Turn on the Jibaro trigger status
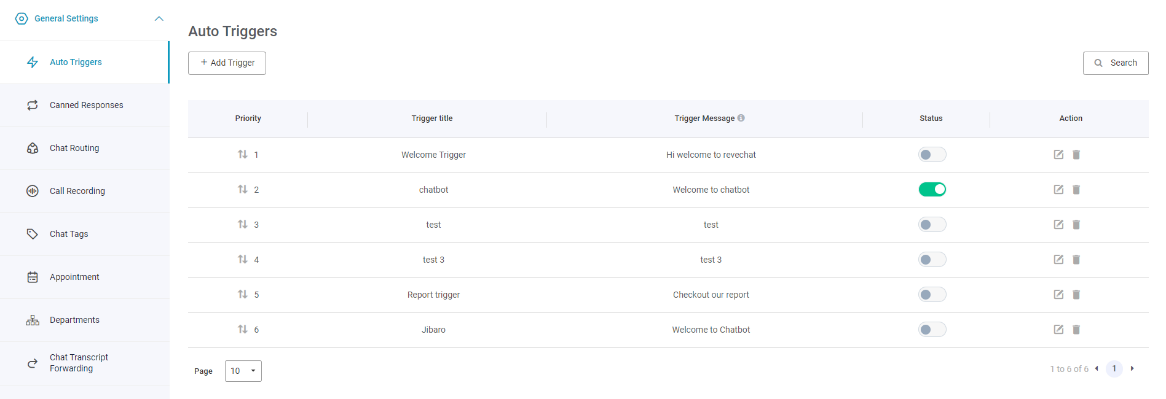This screenshot has height=399, width=1166. 933,329
